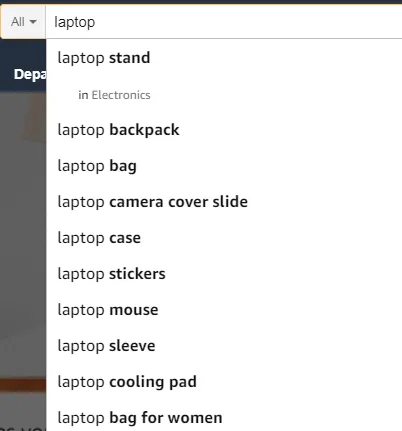The height and width of the screenshot is (431, 402).
Task: Choose laptop stand in Electronics
Action: click(x=224, y=95)
